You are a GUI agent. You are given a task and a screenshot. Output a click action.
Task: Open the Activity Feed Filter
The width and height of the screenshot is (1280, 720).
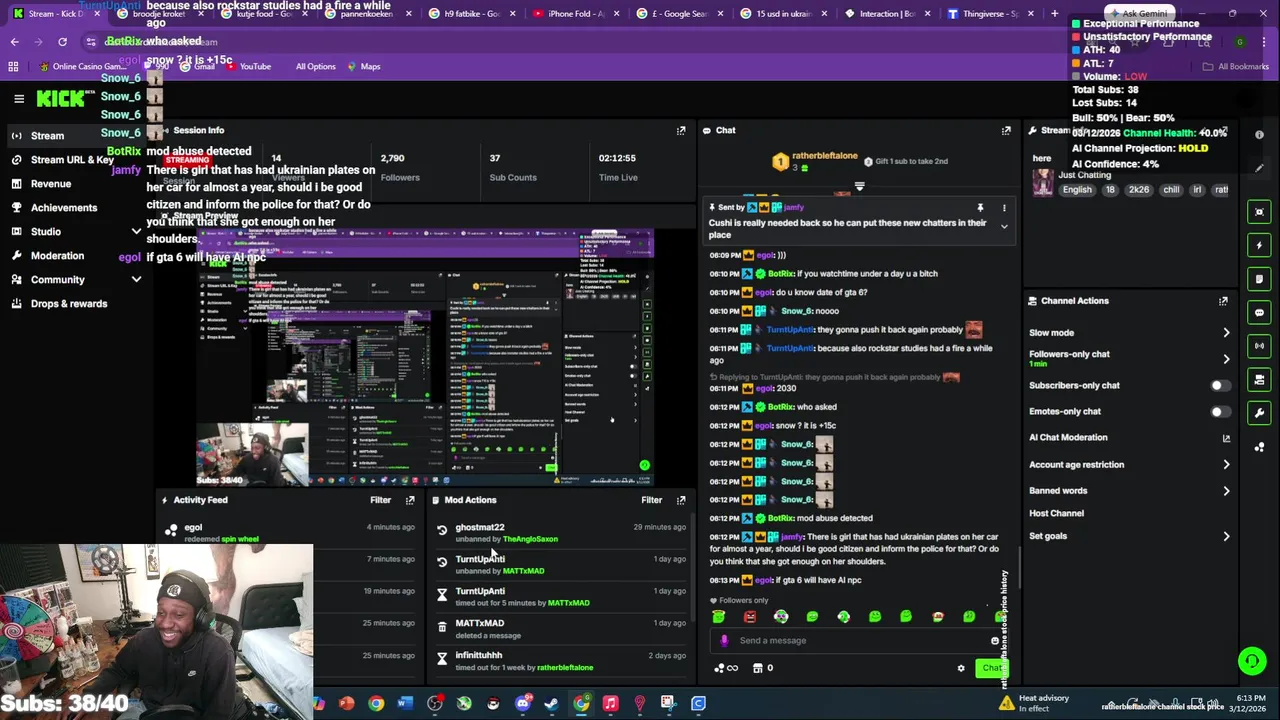tap(380, 500)
